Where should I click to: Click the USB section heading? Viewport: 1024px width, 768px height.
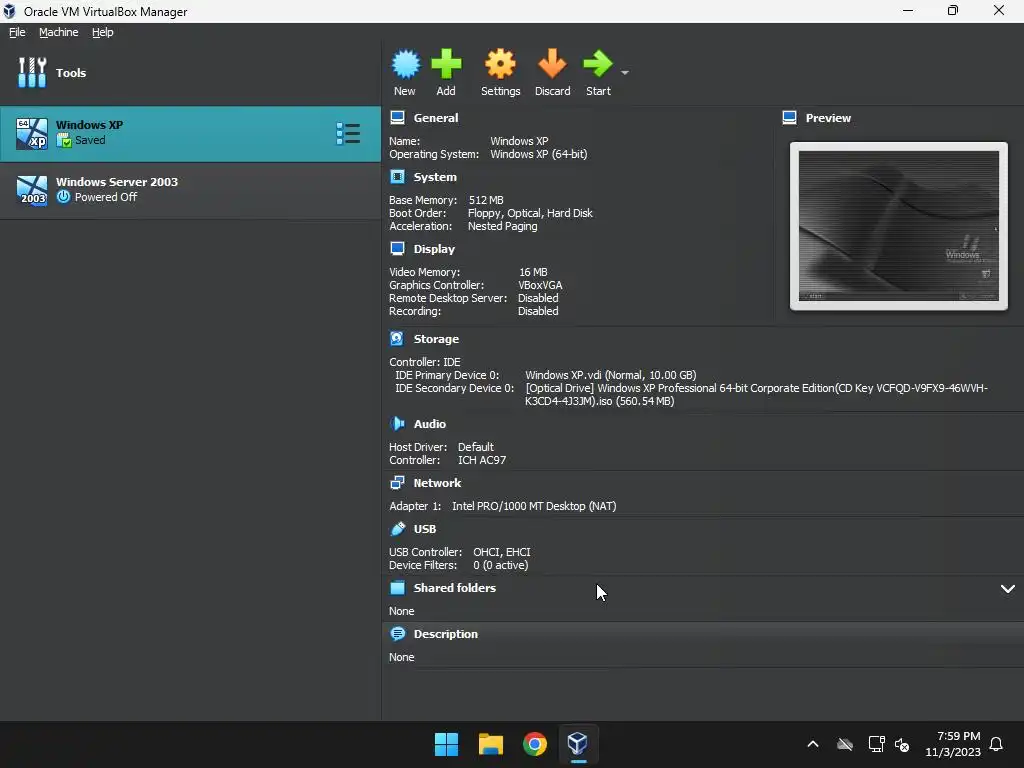pos(424,529)
